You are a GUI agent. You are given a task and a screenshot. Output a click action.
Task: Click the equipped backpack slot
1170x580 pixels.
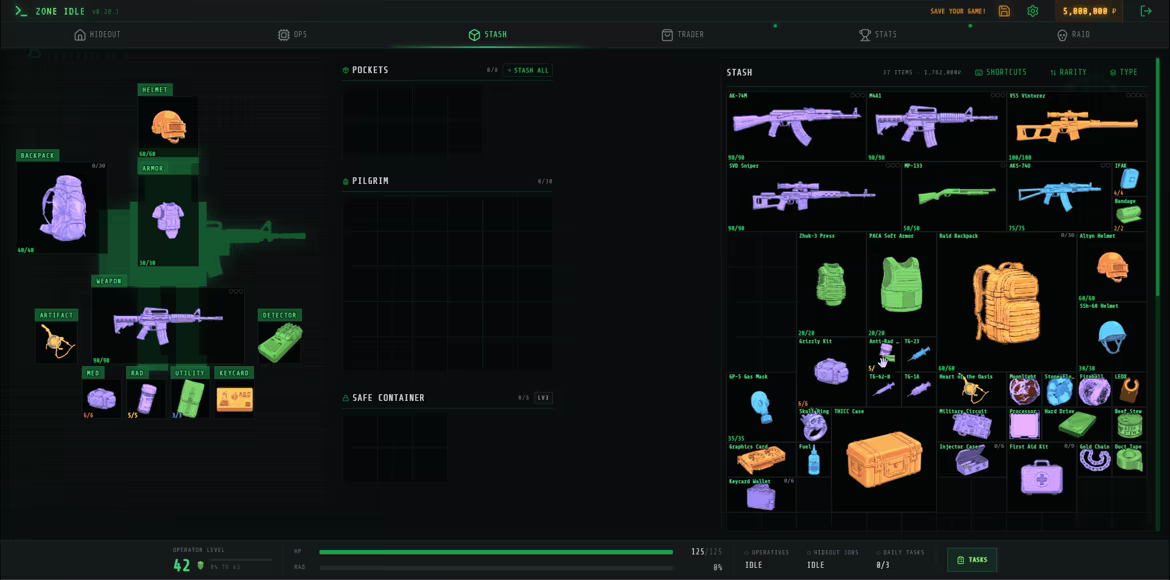[62, 208]
